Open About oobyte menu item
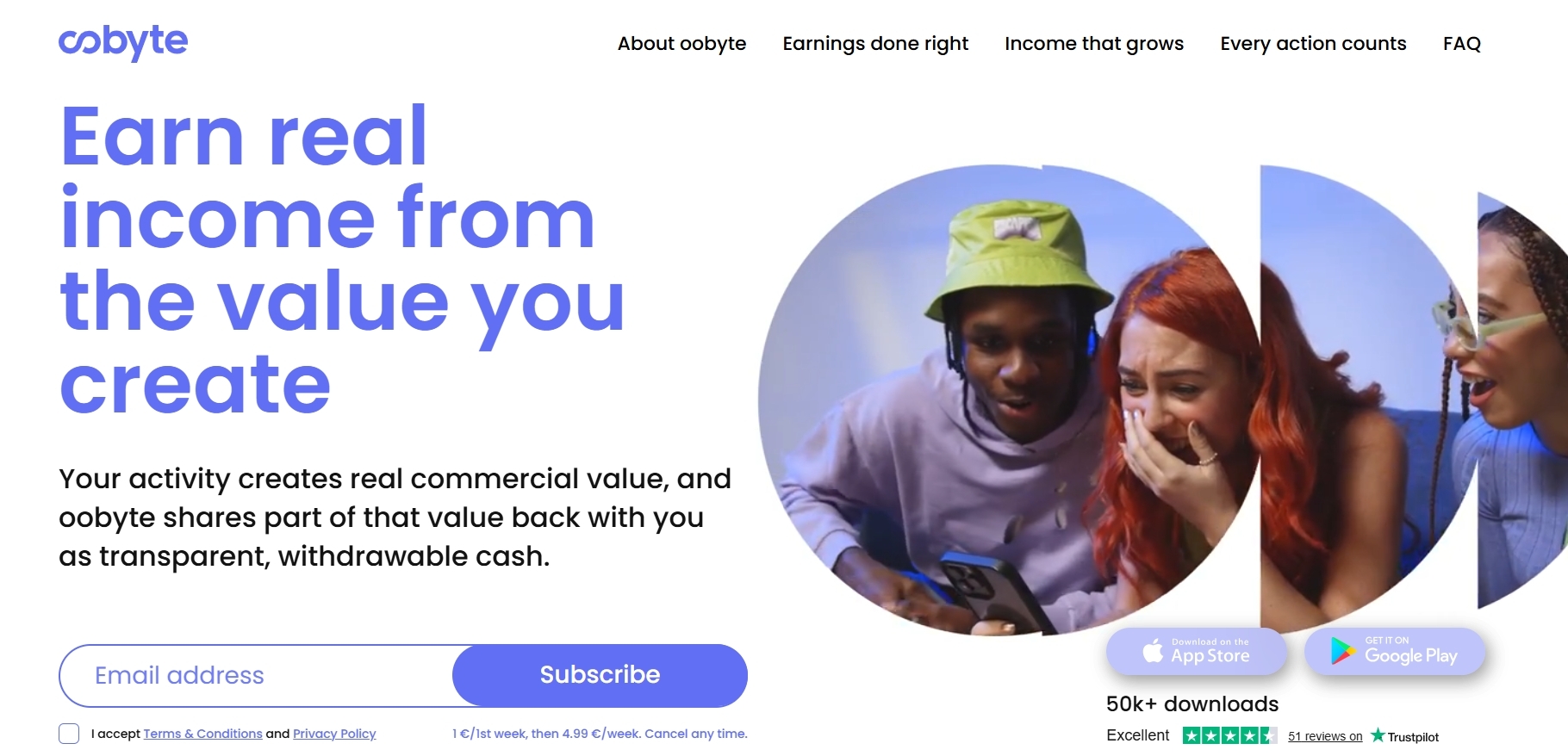Image resolution: width=1568 pixels, height=756 pixels. click(681, 43)
